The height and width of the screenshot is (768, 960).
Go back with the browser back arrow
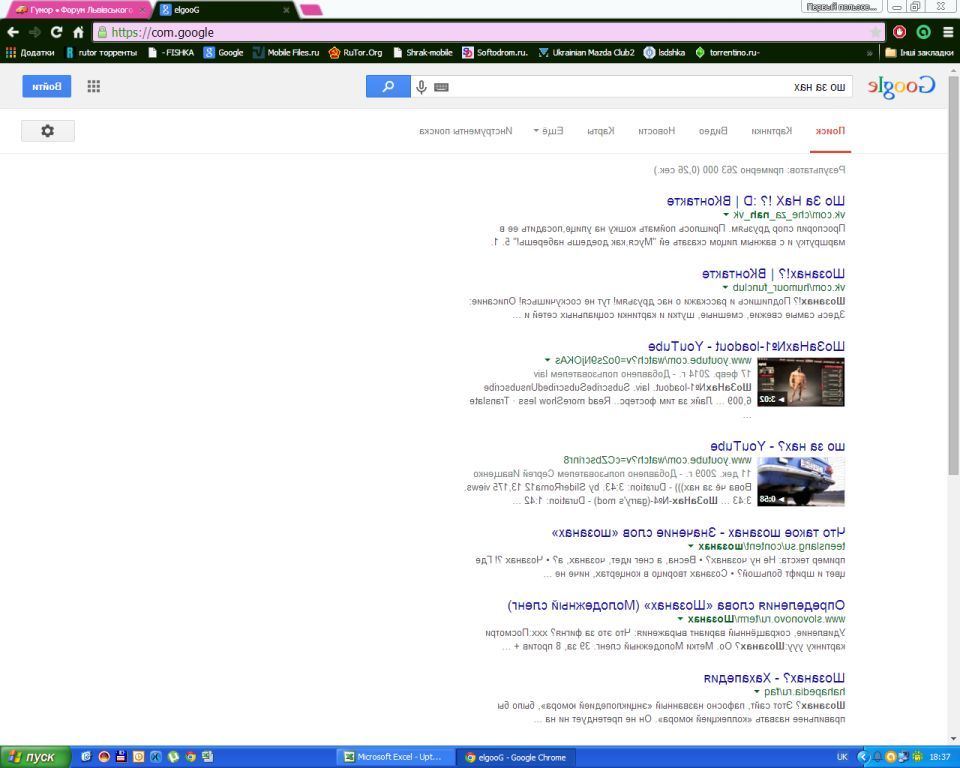(x=13, y=32)
